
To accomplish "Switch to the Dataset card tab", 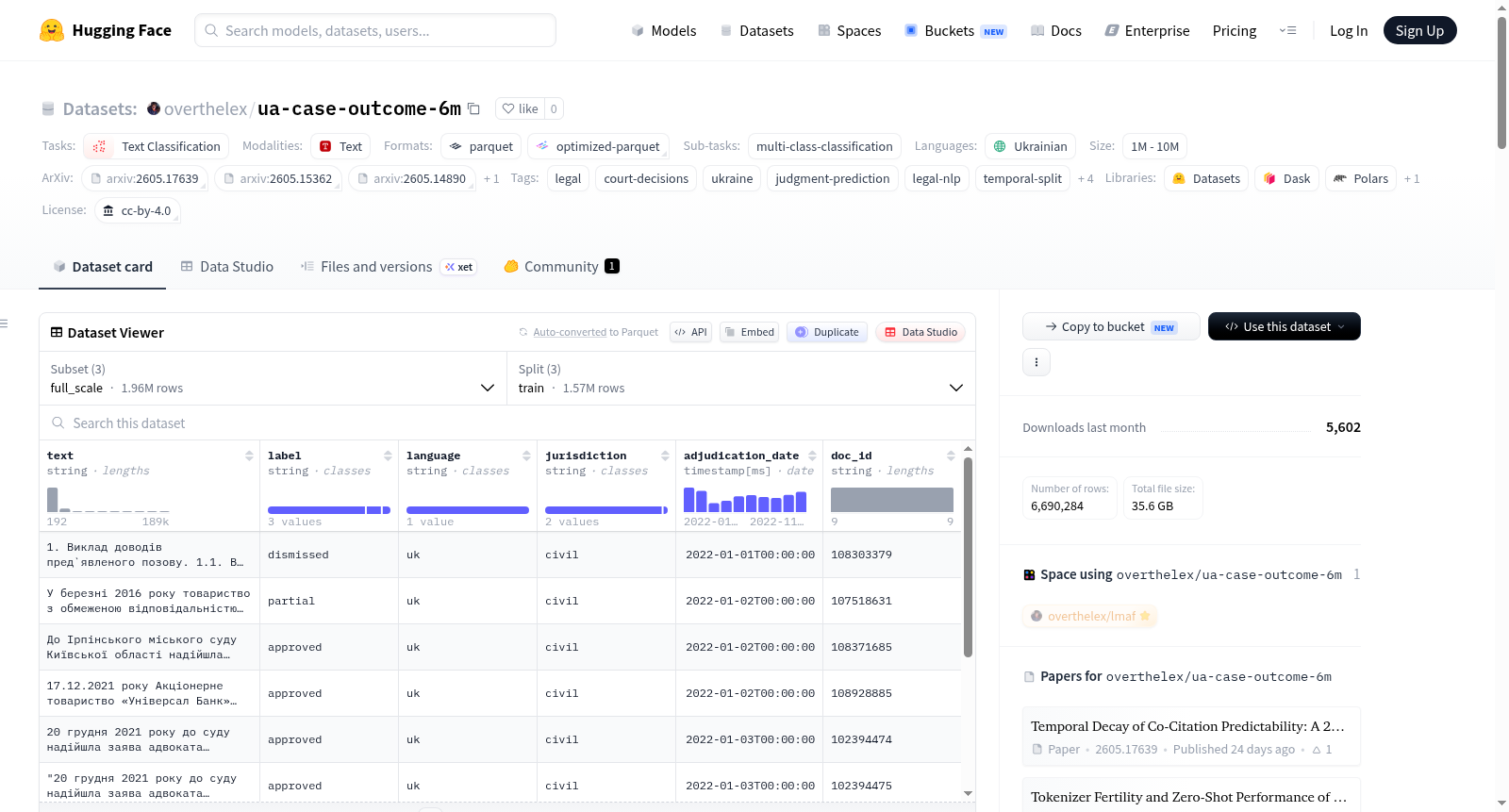I will [x=103, y=267].
